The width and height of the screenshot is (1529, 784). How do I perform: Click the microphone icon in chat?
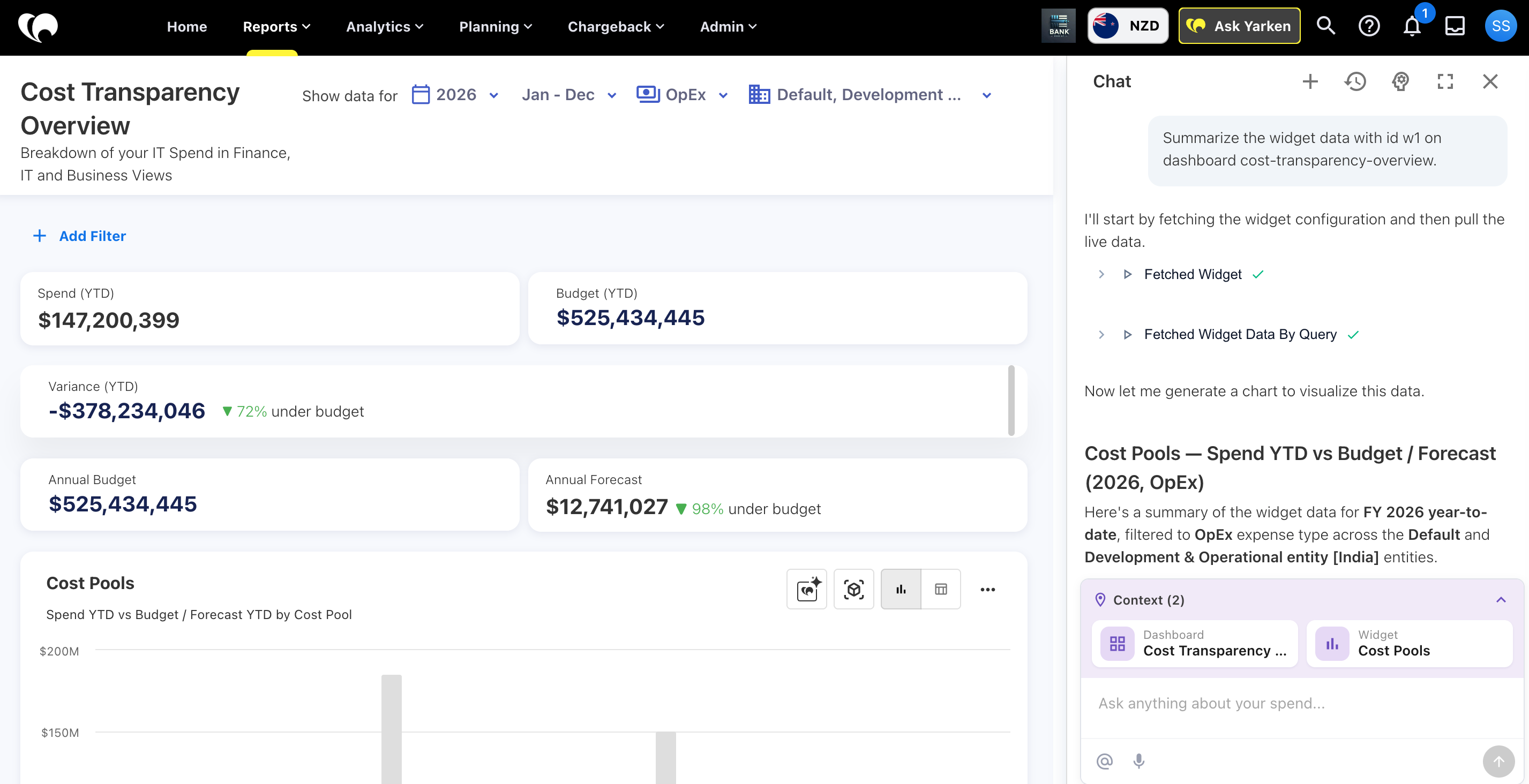(1138, 761)
